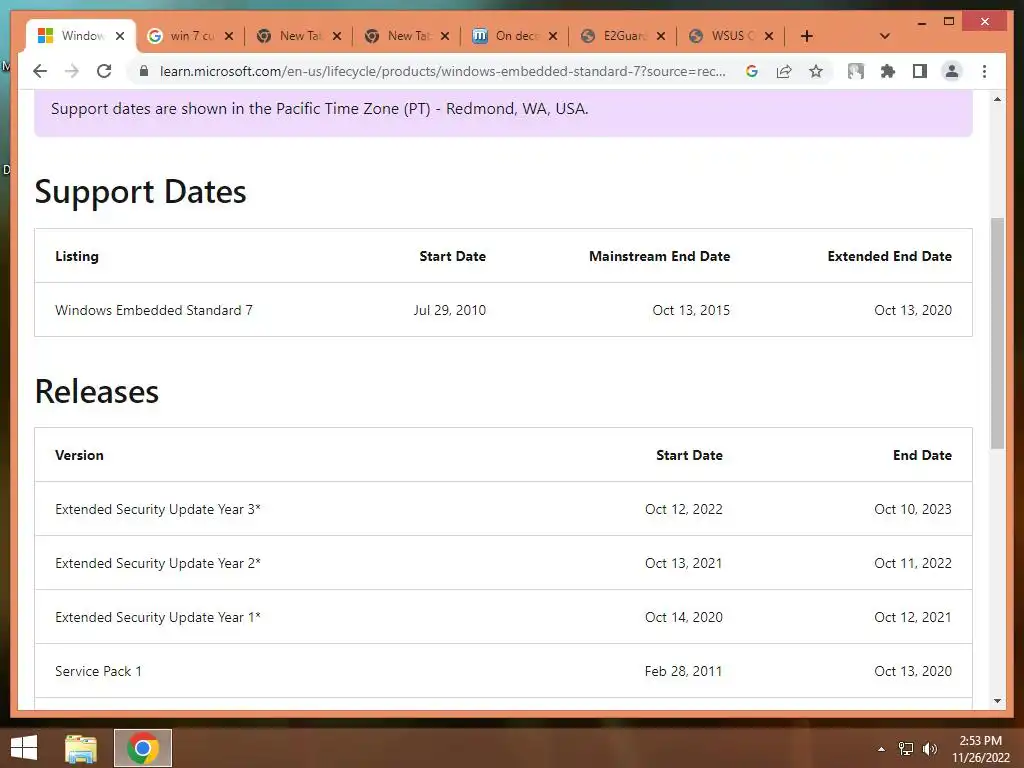The width and height of the screenshot is (1024, 768).
Task: Click scrollbar down arrow
Action: (997, 701)
